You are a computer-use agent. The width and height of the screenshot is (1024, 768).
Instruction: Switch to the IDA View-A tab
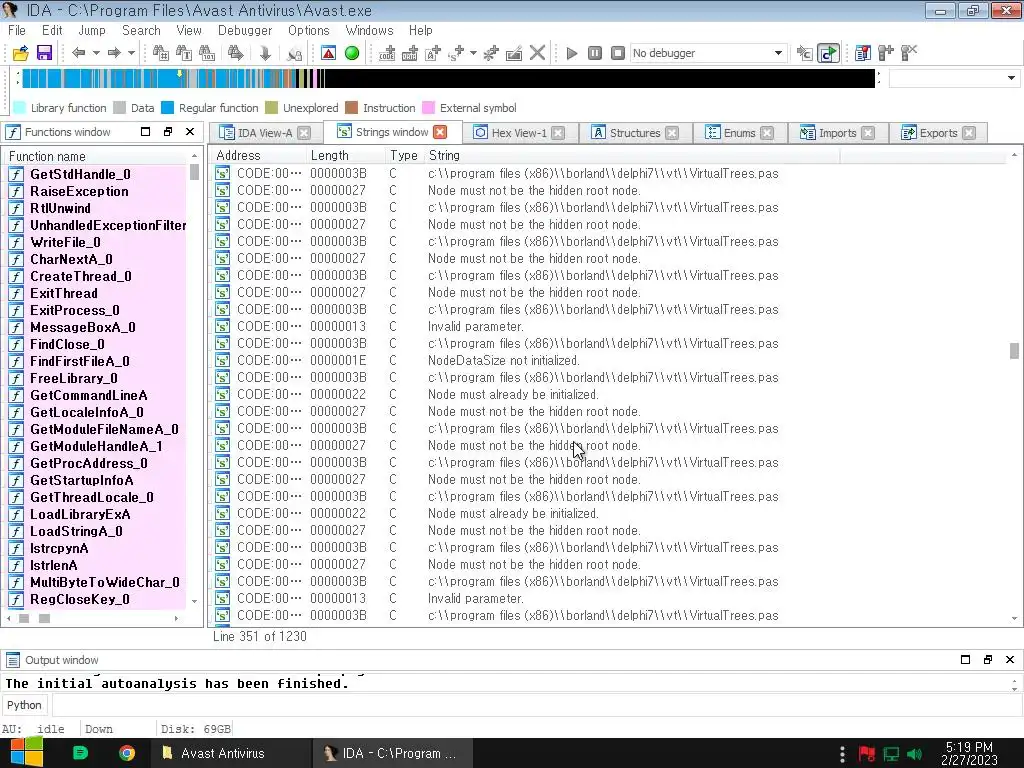[264, 133]
